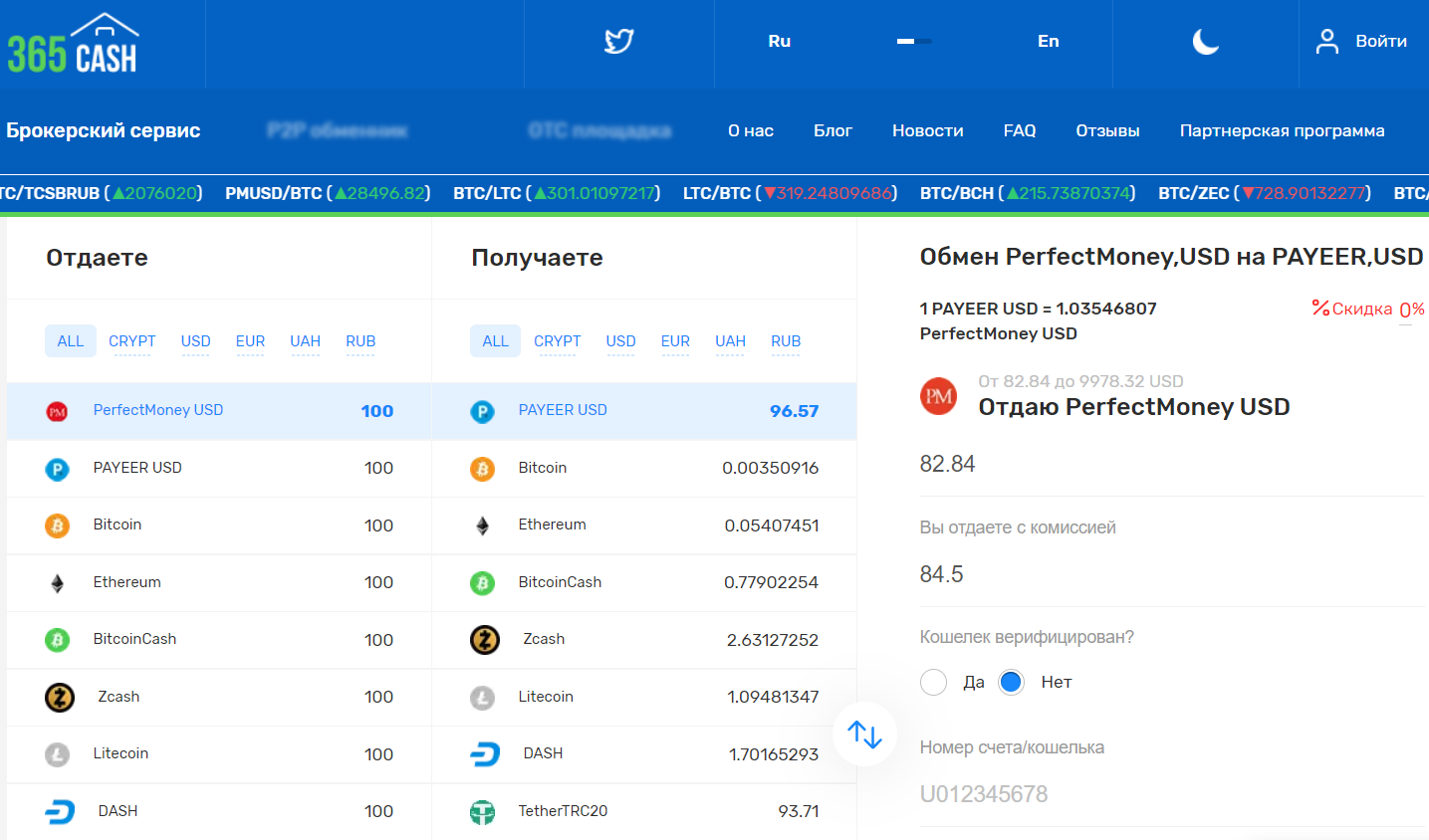This screenshot has height=840, width=1429.
Task: Click PAYEER icon in Получаете list
Action: (483, 411)
